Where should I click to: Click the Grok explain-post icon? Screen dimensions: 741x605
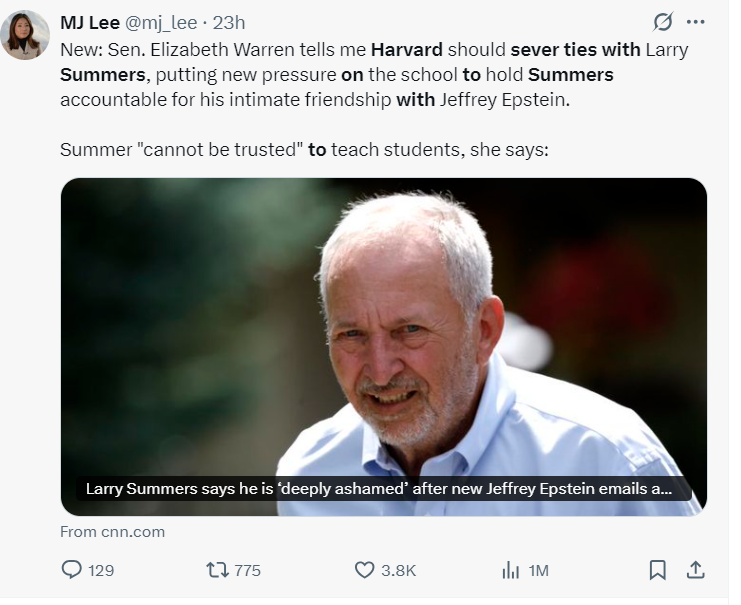click(663, 22)
